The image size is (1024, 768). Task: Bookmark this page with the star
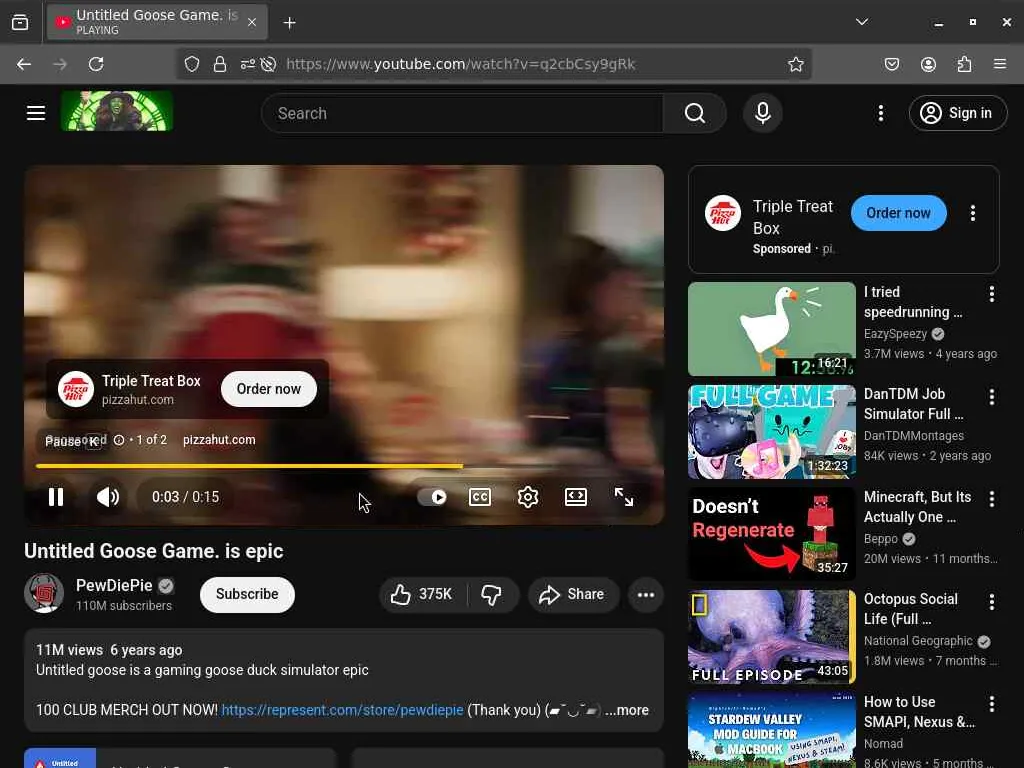click(x=795, y=64)
